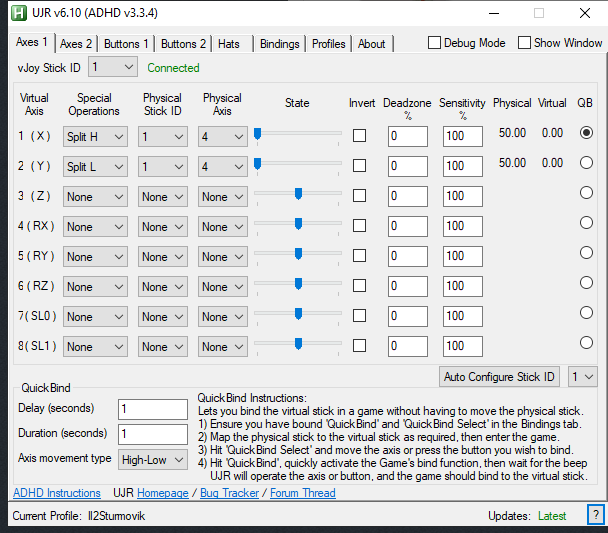Click Deadzone field for axis 1 (X)

click(408, 136)
